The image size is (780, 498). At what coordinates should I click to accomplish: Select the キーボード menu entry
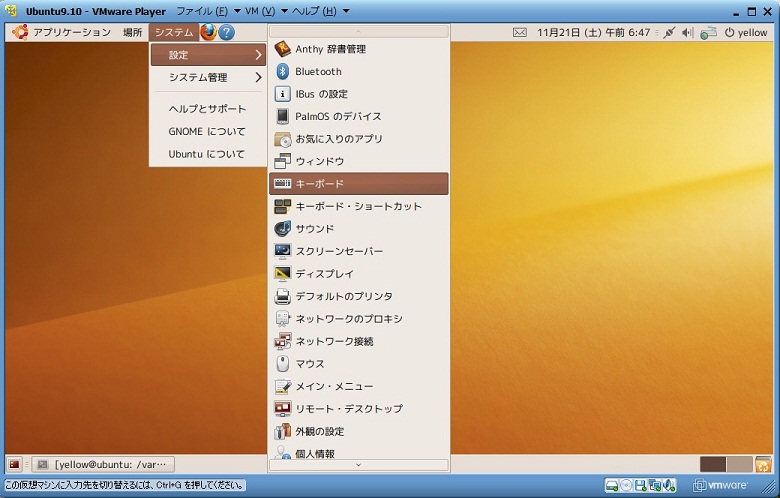[359, 184]
